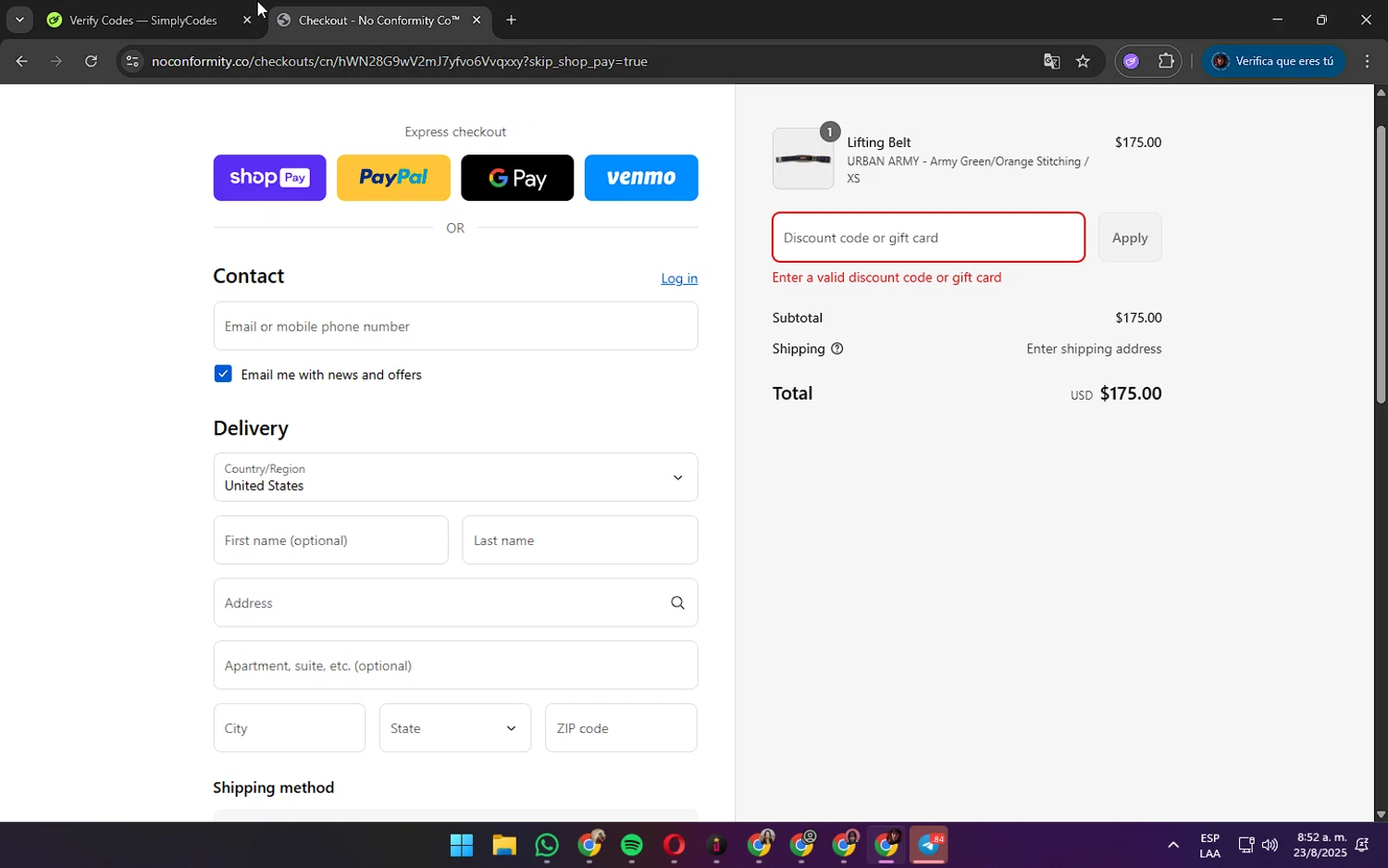The width and height of the screenshot is (1388, 868).
Task: Pay with Shop Pay
Action: click(x=269, y=178)
